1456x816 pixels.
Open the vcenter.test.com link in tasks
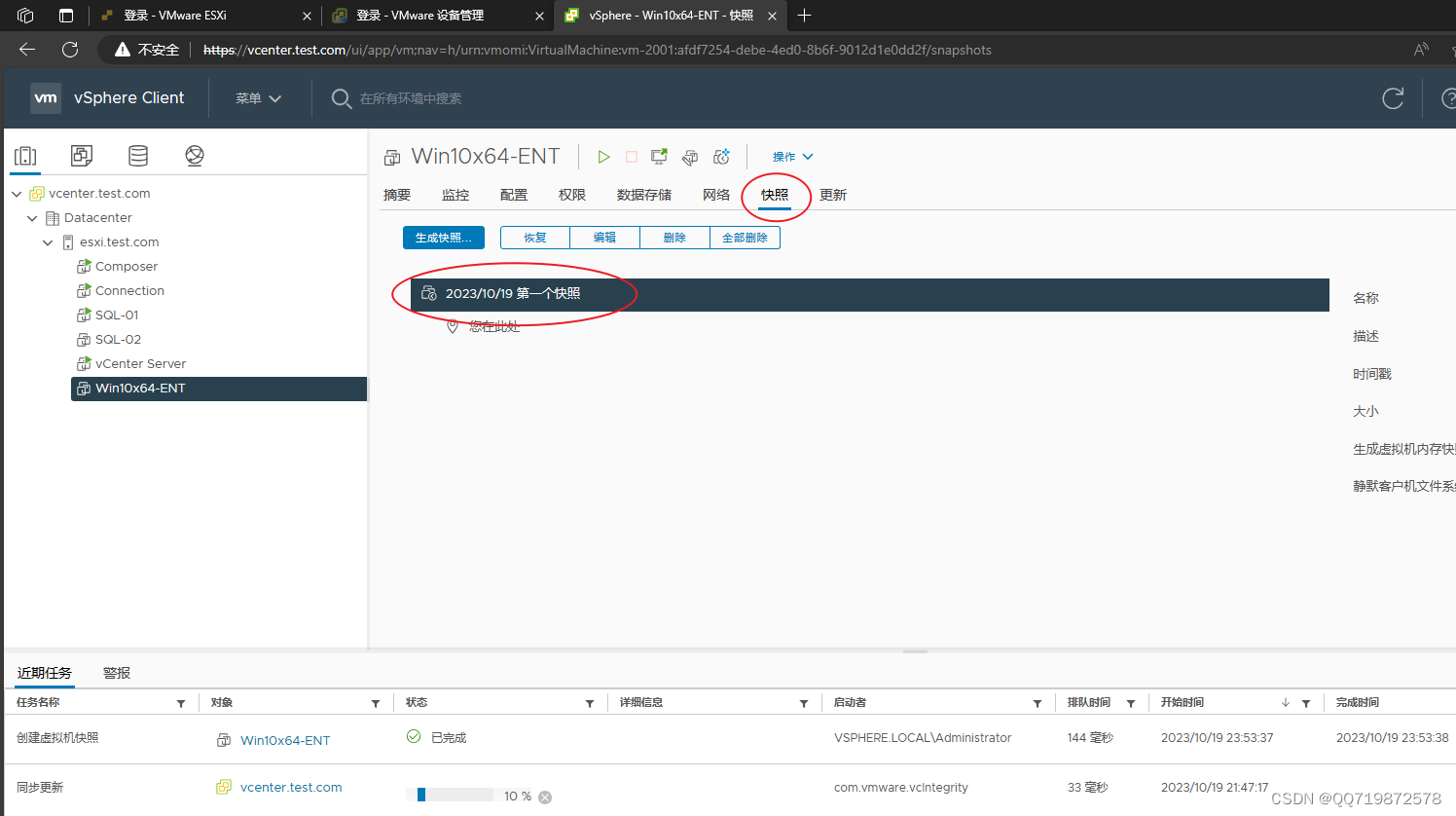point(291,787)
